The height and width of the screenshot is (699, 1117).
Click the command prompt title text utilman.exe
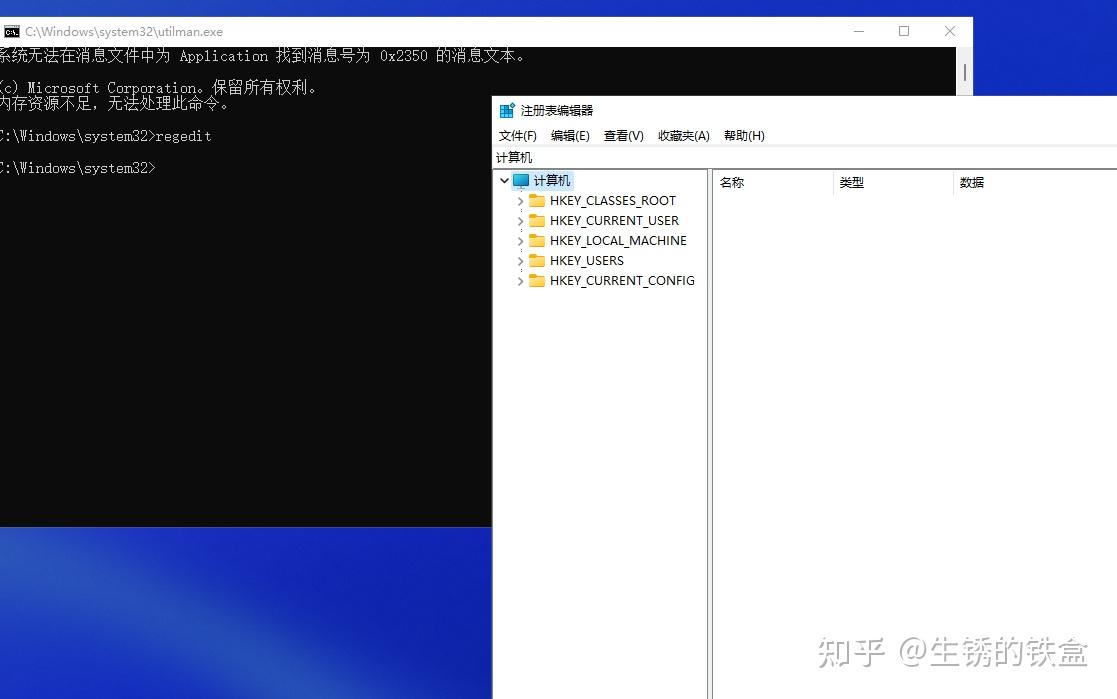pyautogui.click(x=124, y=31)
